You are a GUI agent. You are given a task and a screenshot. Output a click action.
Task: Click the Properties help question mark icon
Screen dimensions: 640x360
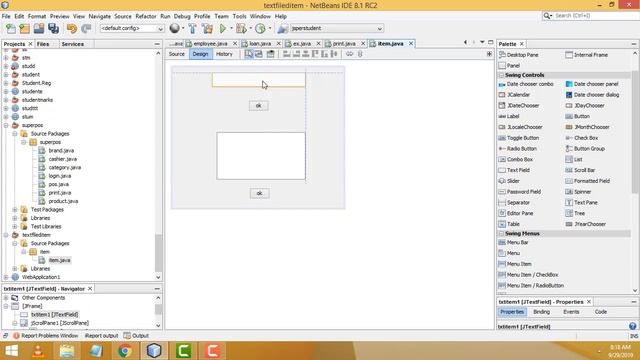(632, 326)
